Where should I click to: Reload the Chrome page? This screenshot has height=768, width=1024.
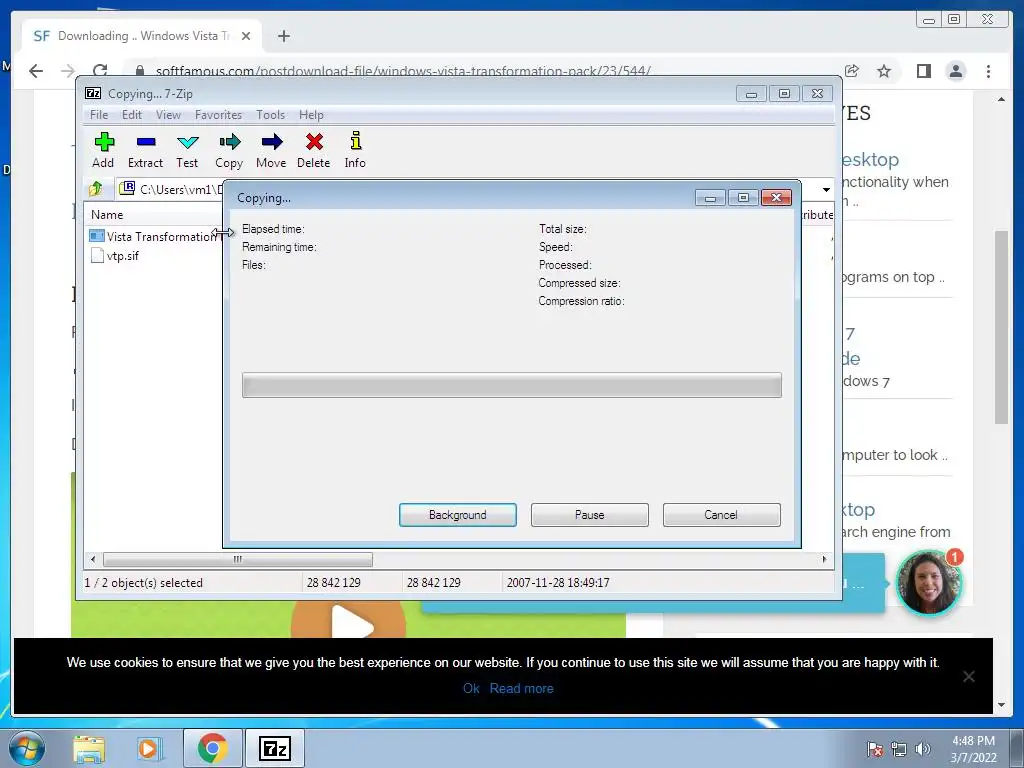click(99, 71)
